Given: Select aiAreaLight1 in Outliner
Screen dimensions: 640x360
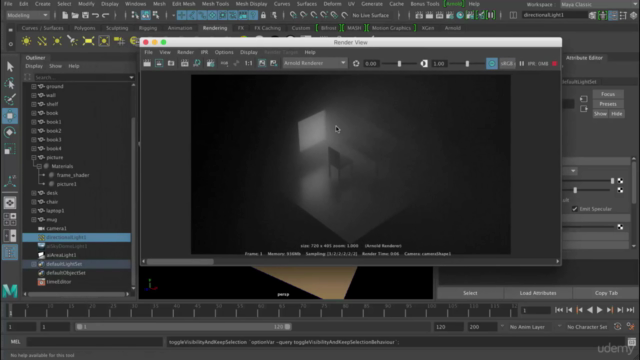Looking at the screenshot, I should 61,255.
